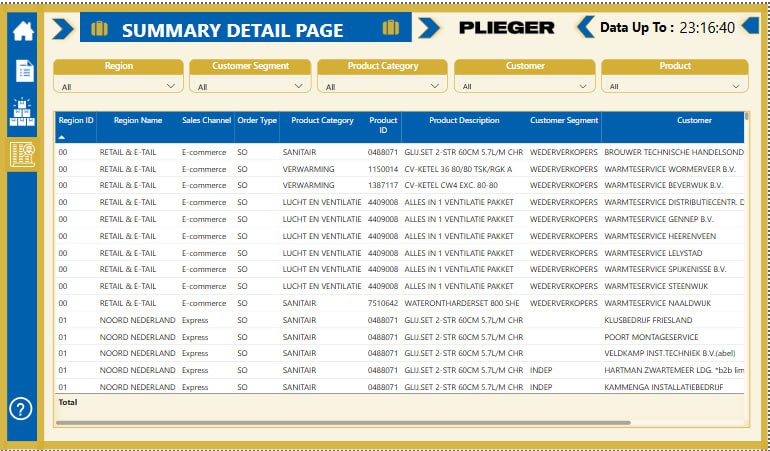Viewport: 770px width, 451px height.
Task: Go to the Home page icon
Action: tap(22, 30)
